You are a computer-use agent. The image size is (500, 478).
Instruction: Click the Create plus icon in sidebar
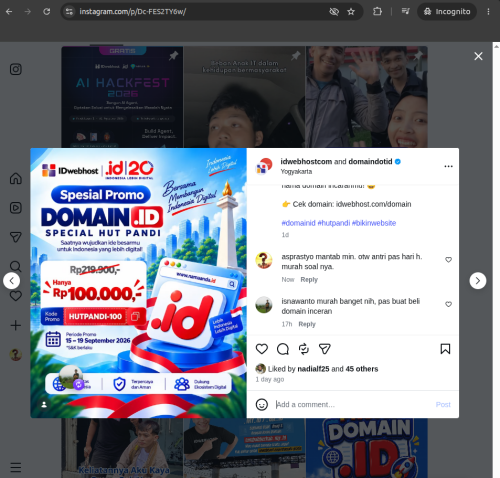tap(16, 325)
